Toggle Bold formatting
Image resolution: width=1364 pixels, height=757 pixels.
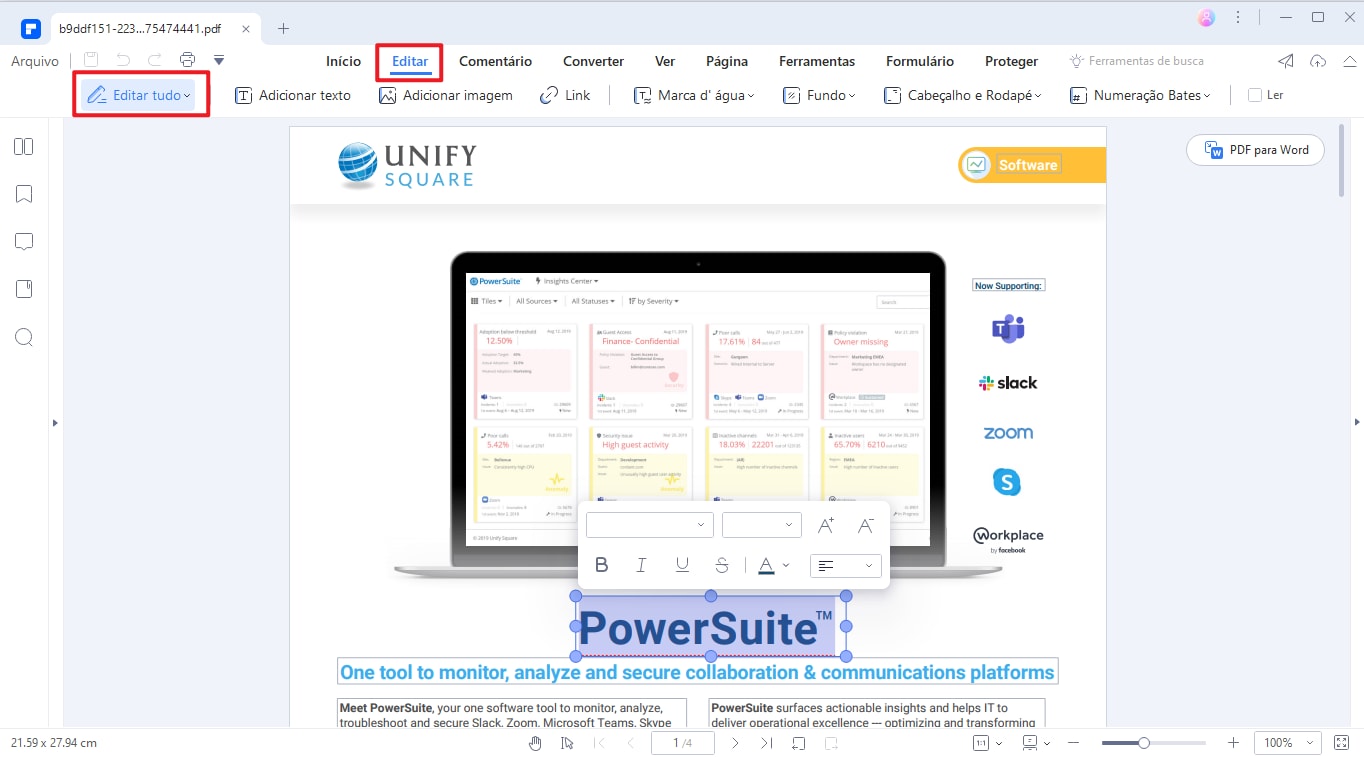[602, 565]
